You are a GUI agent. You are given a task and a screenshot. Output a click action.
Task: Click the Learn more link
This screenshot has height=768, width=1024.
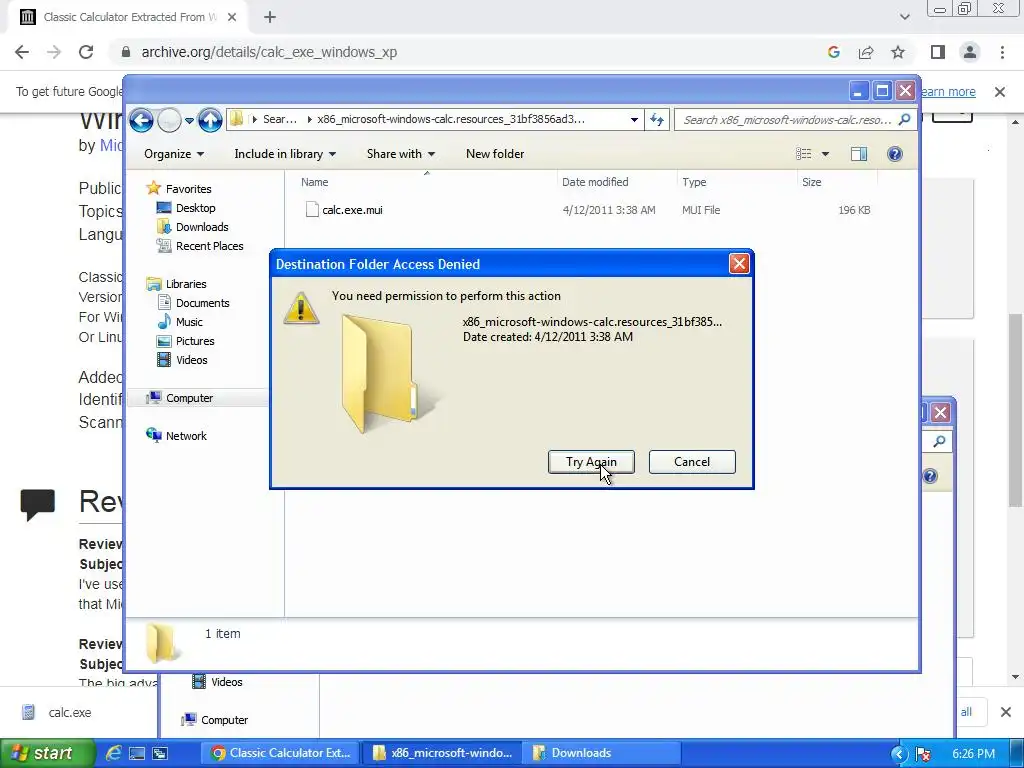tap(948, 92)
